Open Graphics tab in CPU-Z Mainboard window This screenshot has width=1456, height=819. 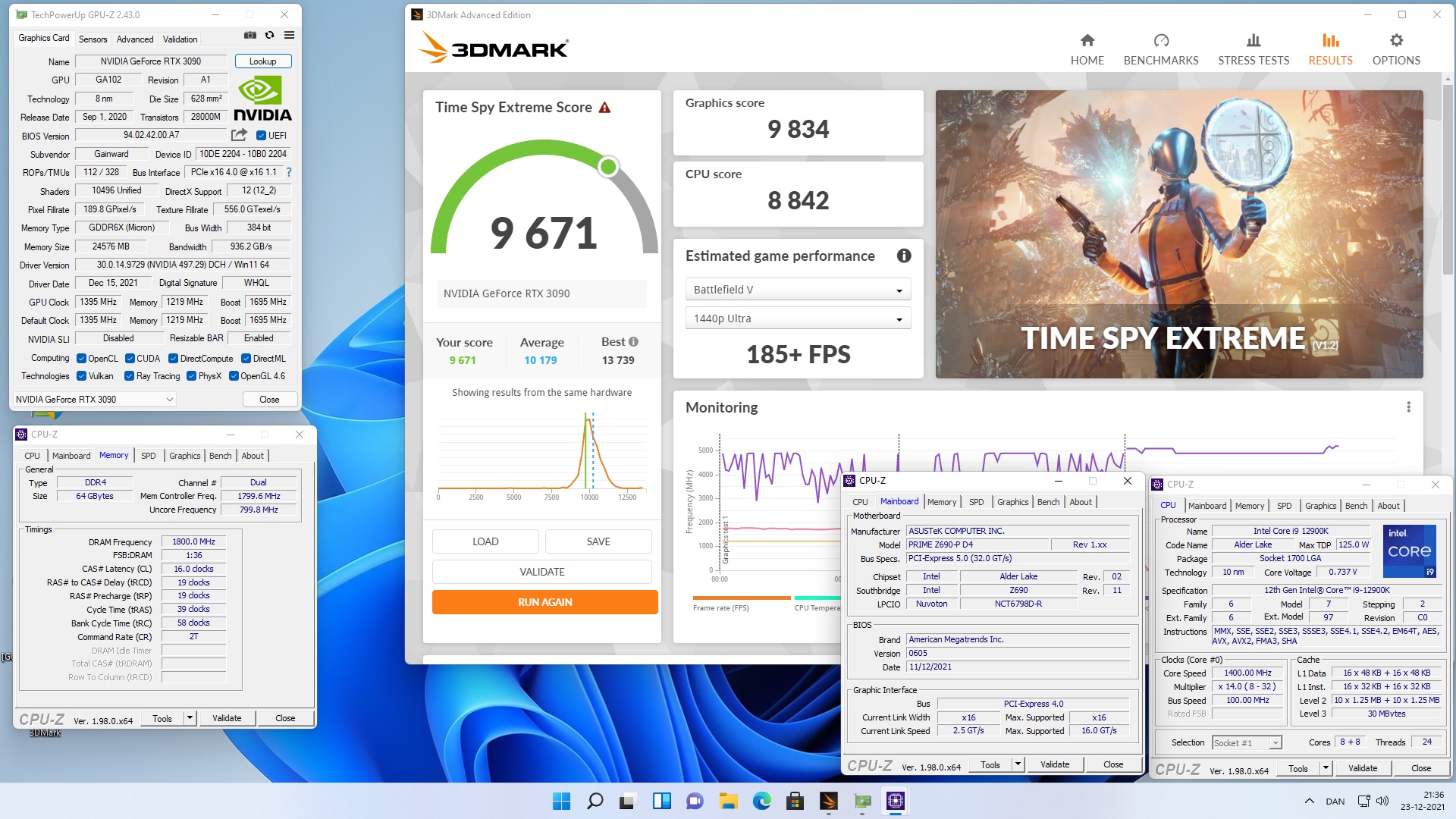coord(1012,502)
